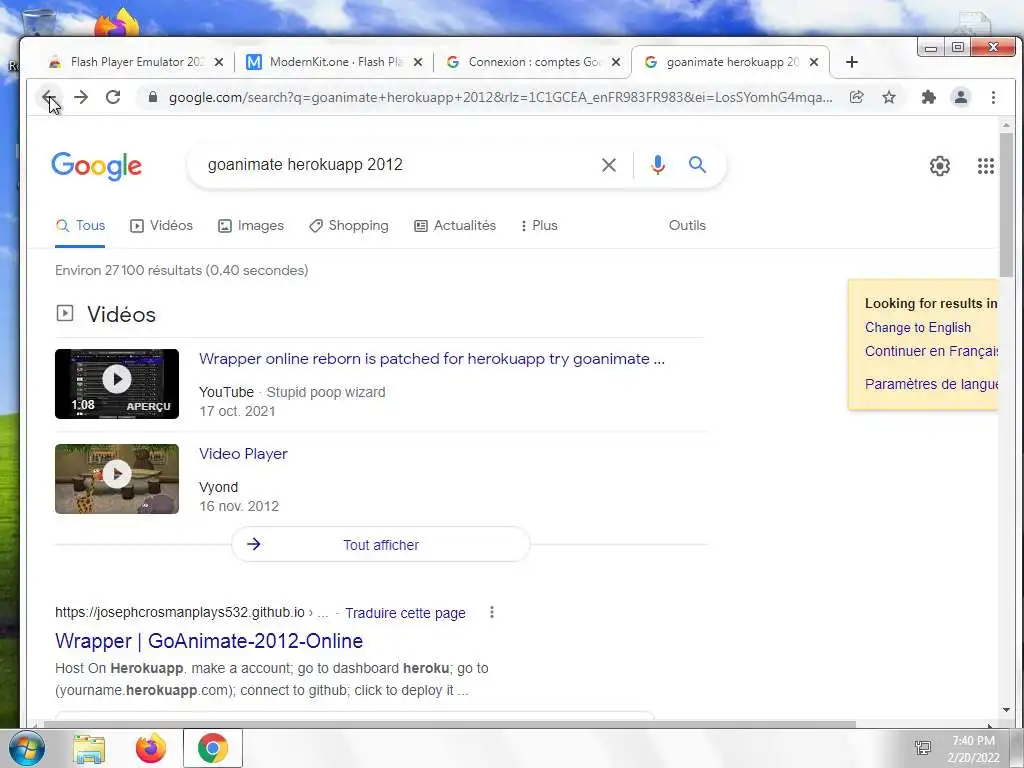1024x768 pixels.
Task: Select the Vidéos search filter
Action: click(x=161, y=225)
